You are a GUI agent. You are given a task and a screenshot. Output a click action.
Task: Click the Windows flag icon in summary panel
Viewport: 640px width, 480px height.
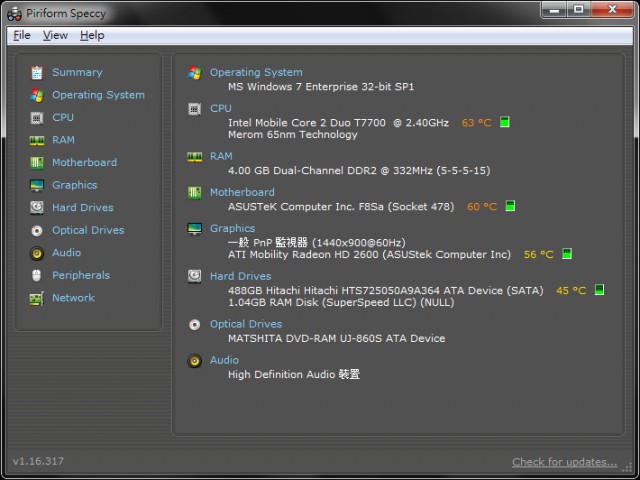[x=194, y=73]
